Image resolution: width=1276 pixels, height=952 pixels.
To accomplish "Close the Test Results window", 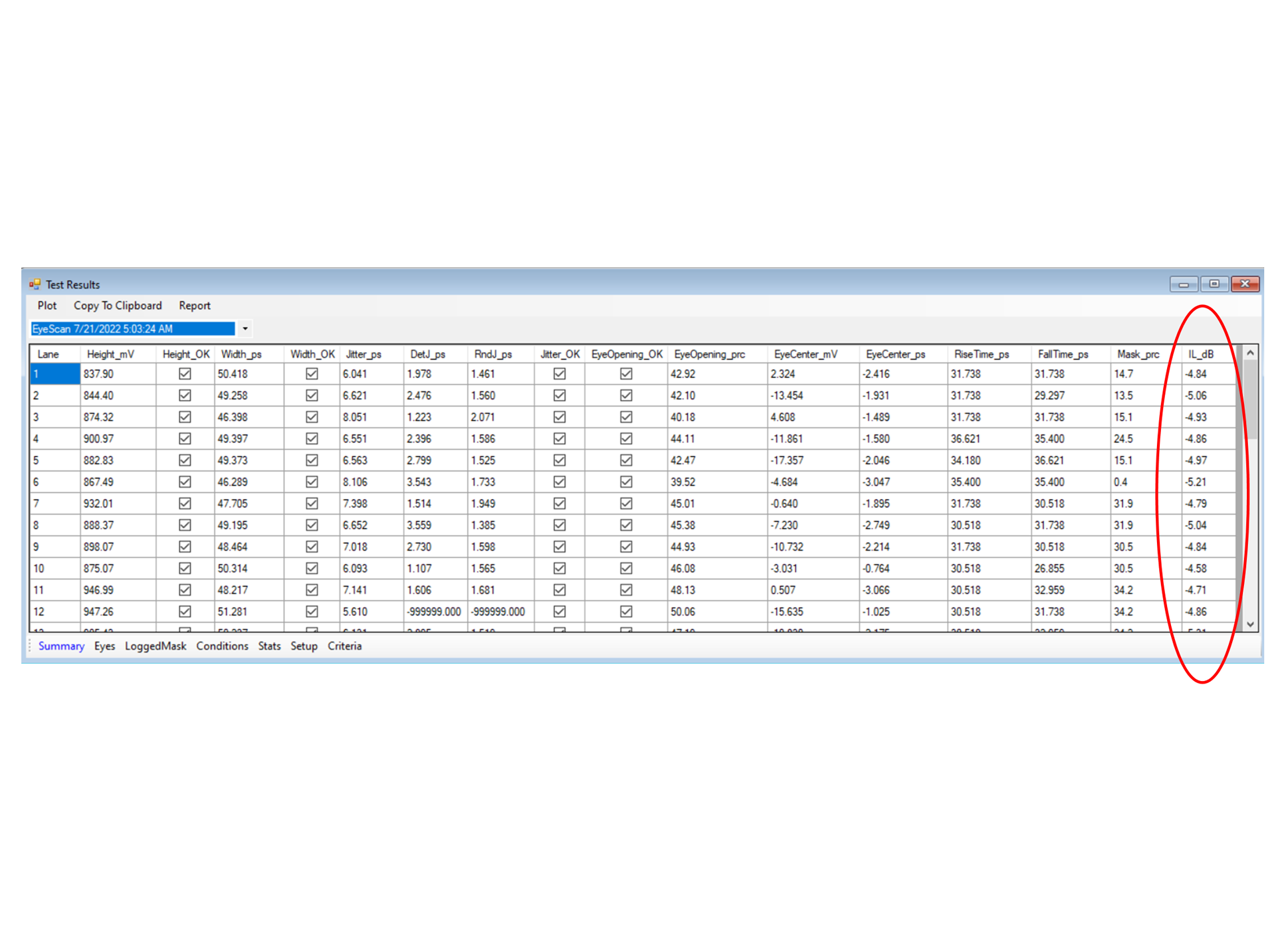I will point(1245,284).
